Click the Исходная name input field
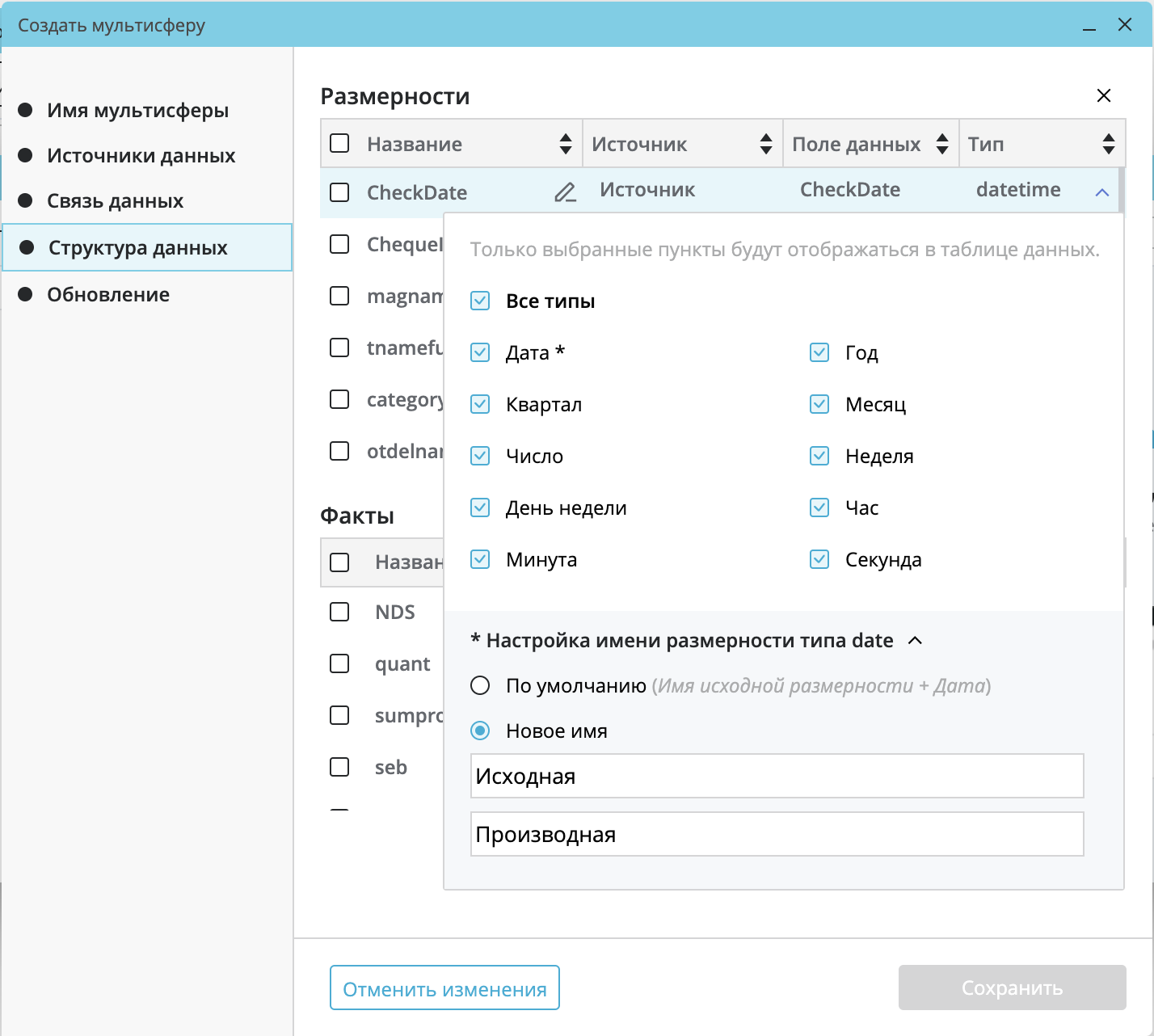 click(777, 776)
